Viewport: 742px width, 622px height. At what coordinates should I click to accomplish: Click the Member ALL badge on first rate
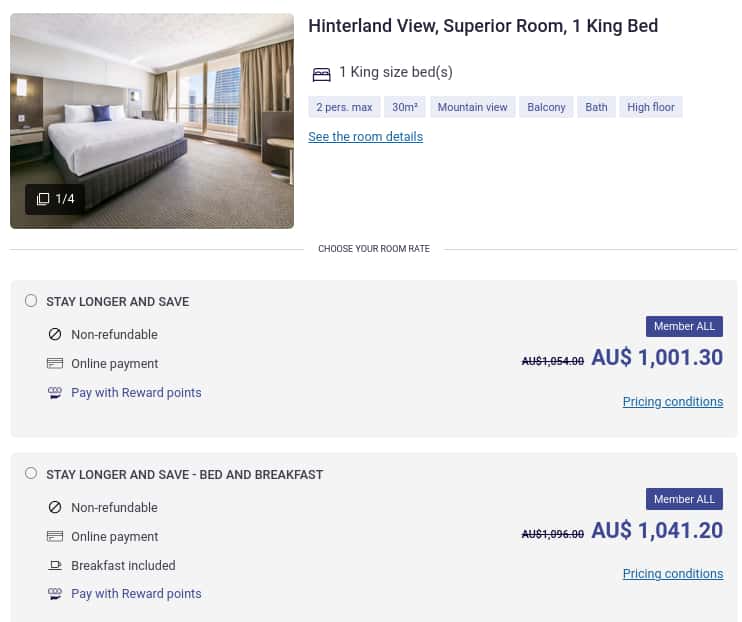[684, 327]
